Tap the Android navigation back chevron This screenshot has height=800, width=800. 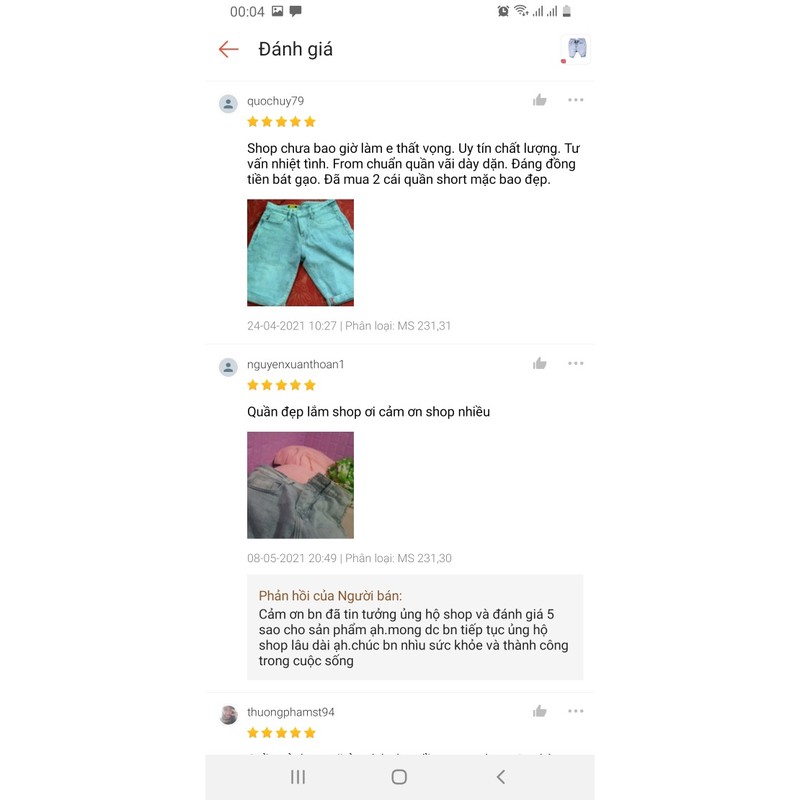[x=501, y=777]
